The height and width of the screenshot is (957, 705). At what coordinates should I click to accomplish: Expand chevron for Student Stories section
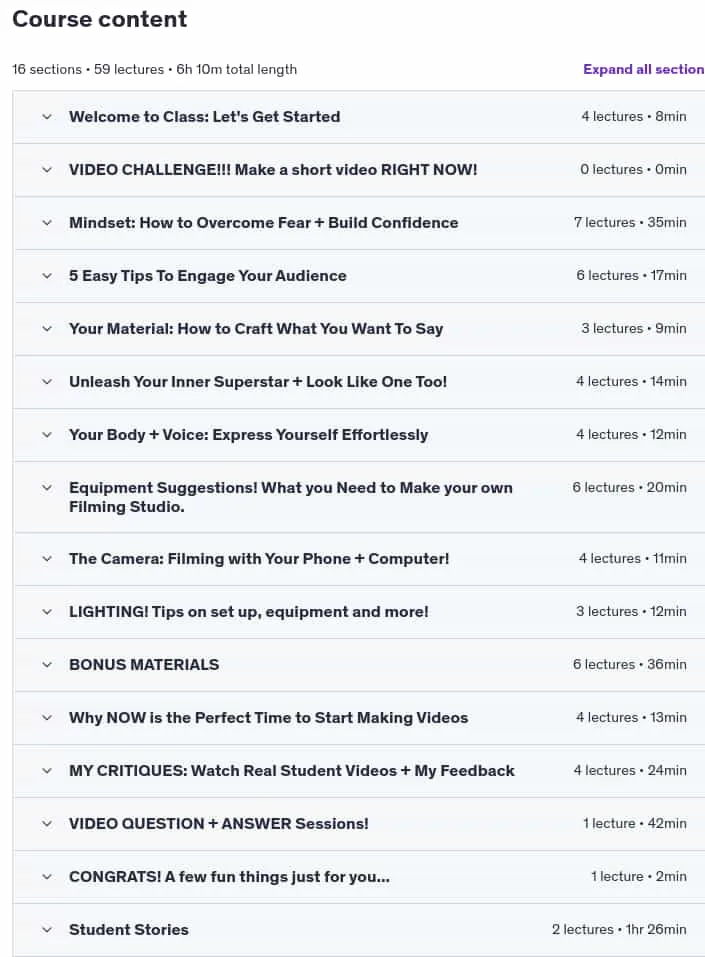coord(47,930)
